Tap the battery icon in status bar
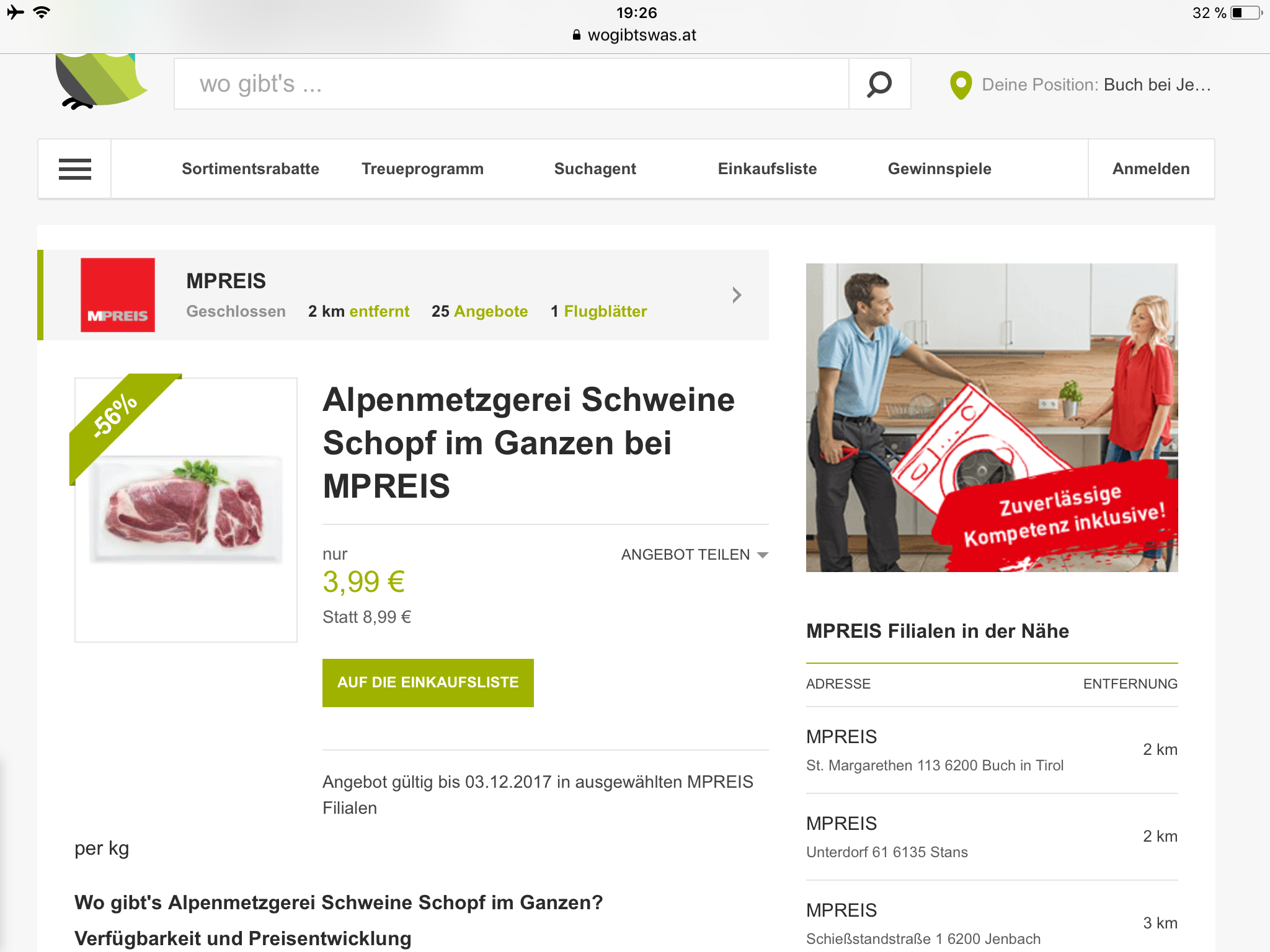The height and width of the screenshot is (952, 1270). click(1246, 13)
